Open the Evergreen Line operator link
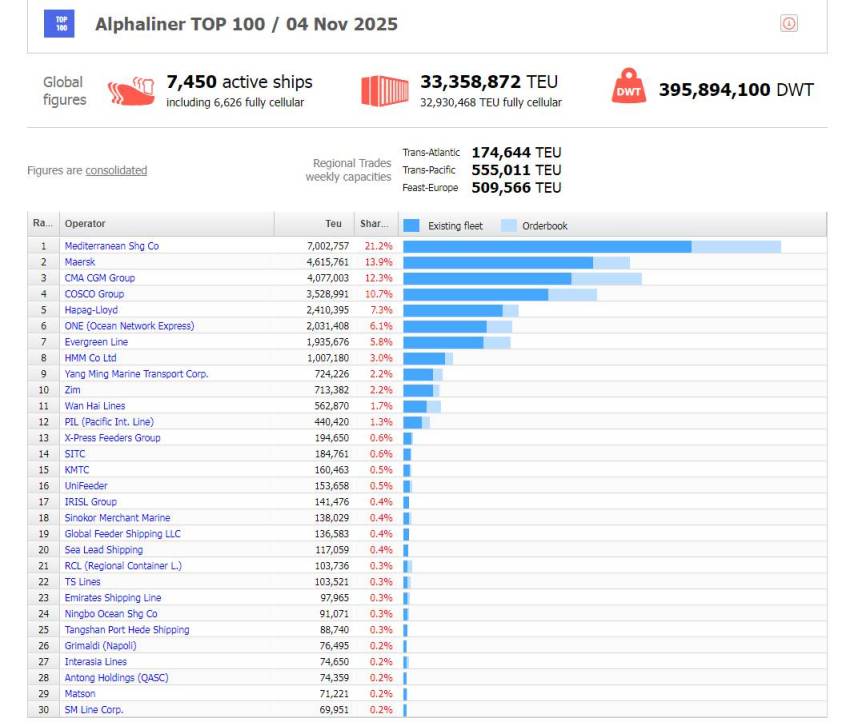Viewport: 854px width, 726px height. tap(96, 342)
